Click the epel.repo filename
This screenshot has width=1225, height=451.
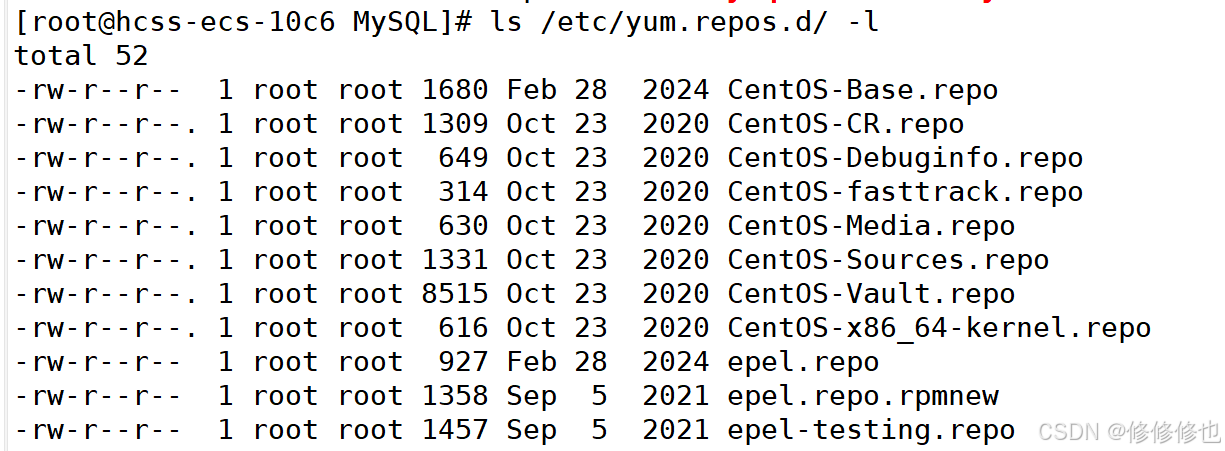(x=803, y=362)
